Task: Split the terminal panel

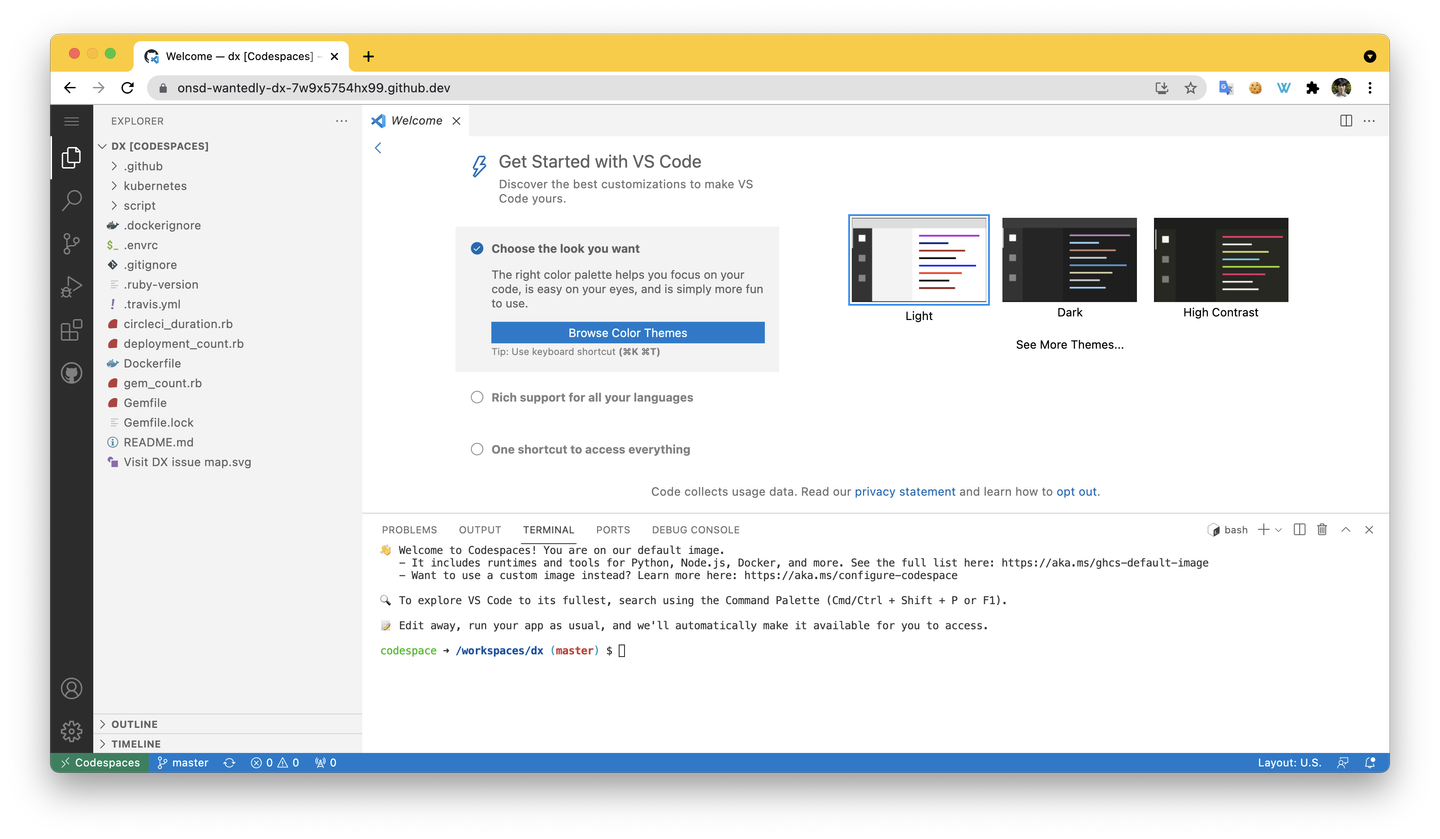Action: click(1299, 529)
